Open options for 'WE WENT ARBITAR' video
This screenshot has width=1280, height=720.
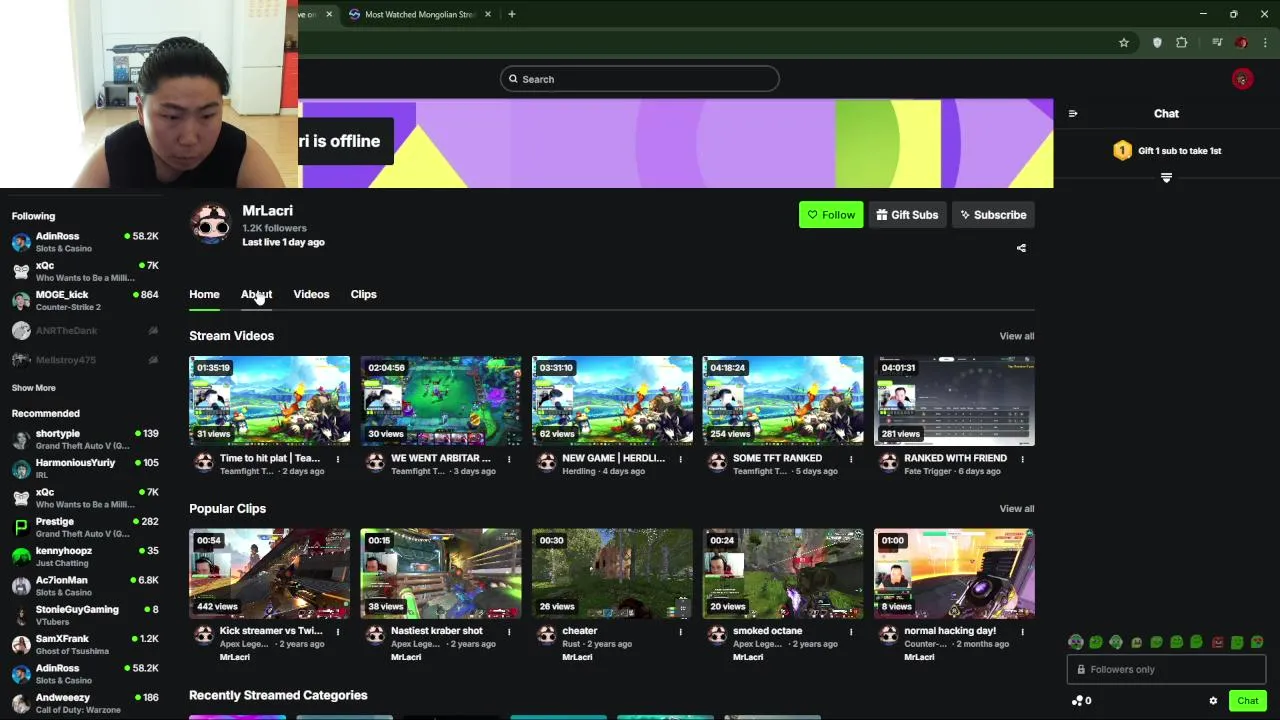tap(509, 459)
